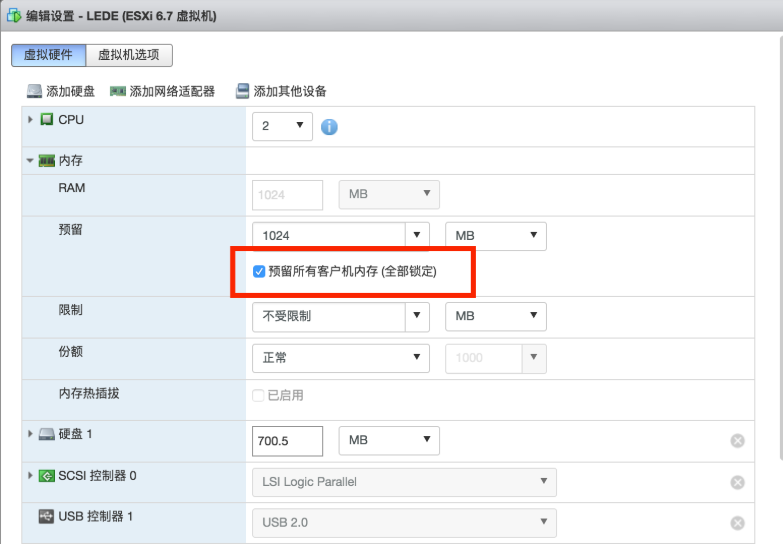Open the LSI Logic Parallel dropdown
This screenshot has width=783, height=544.
[404, 482]
